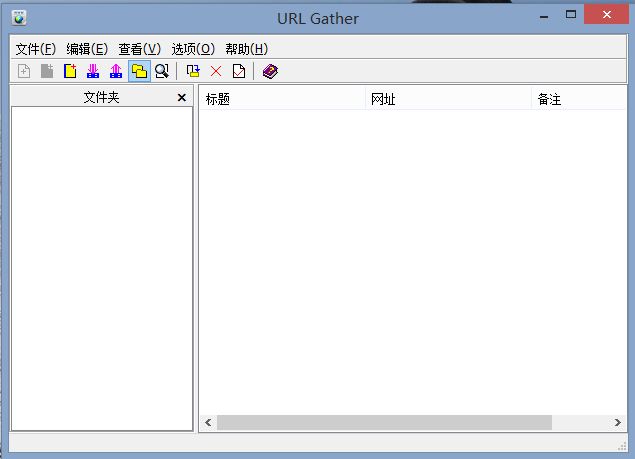The height and width of the screenshot is (459, 635).
Task: Click the import down-arrow icon
Action: click(93, 72)
